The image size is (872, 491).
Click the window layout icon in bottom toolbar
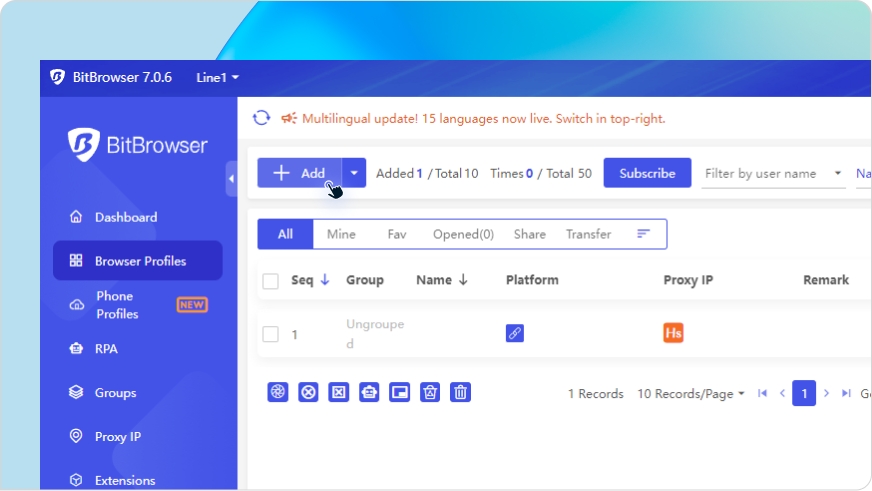coord(399,392)
